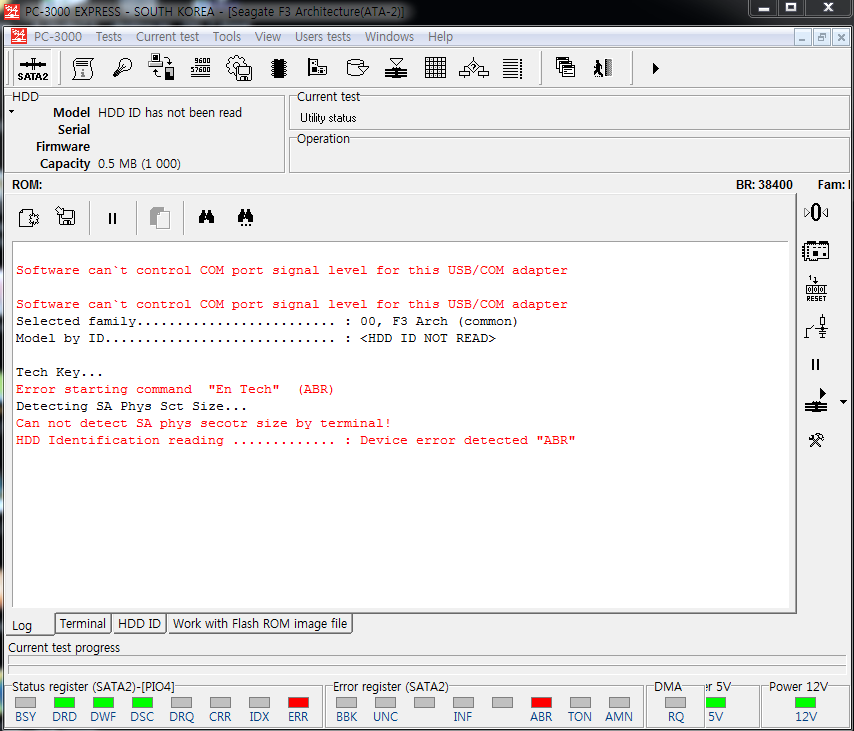The height and width of the screenshot is (731, 854).
Task: Click the red ABR error indicator
Action: click(x=541, y=703)
